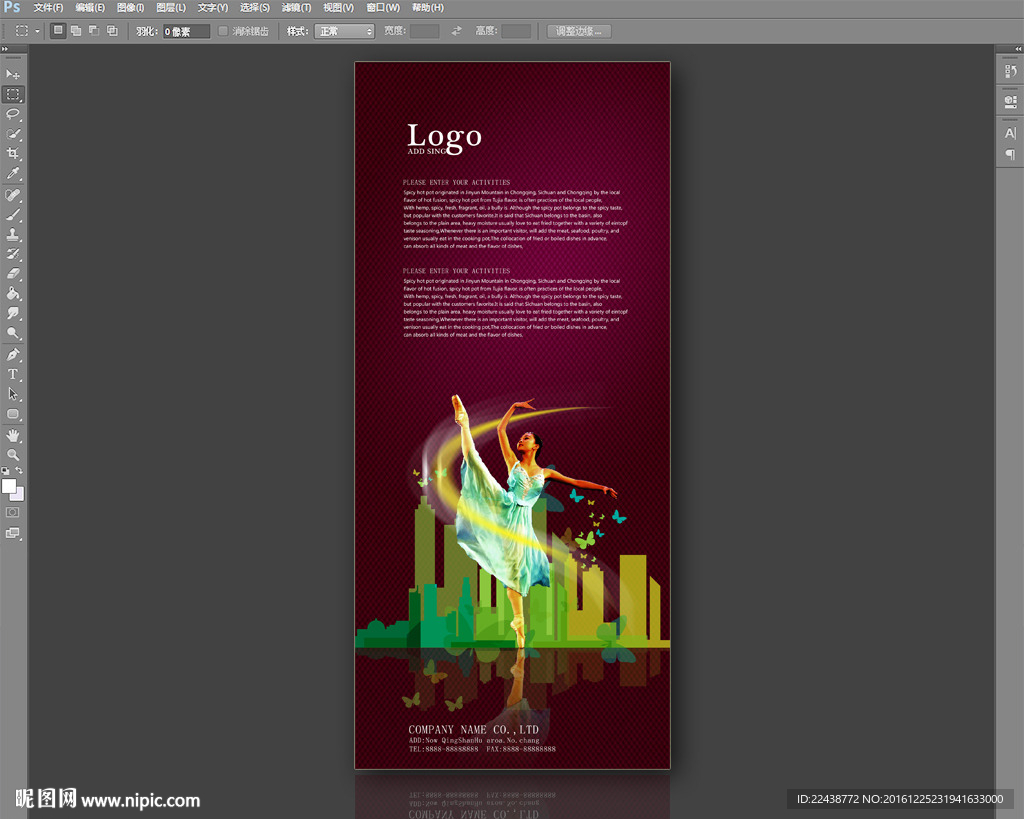Viewport: 1024px width, 819px height.
Task: Click the foreground color swatch
Action: click(9, 486)
